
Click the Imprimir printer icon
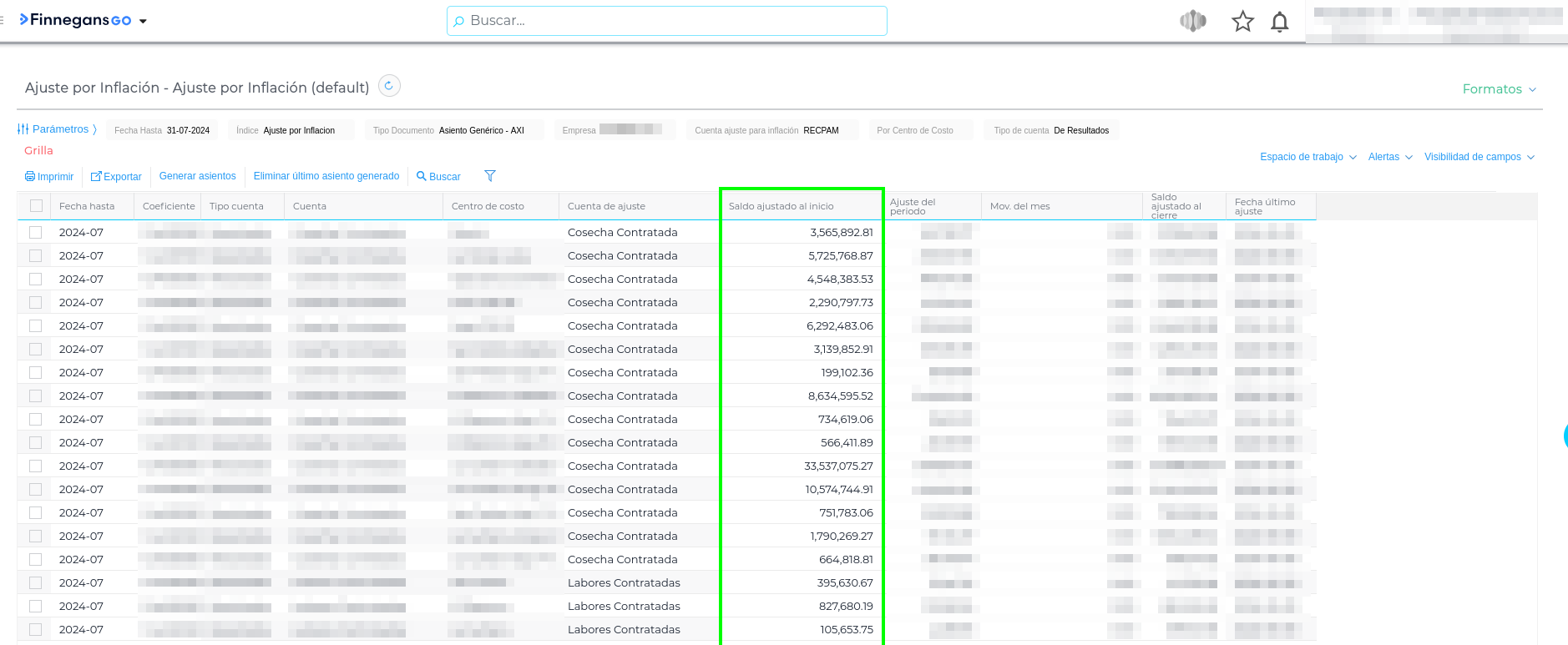pyautogui.click(x=30, y=177)
